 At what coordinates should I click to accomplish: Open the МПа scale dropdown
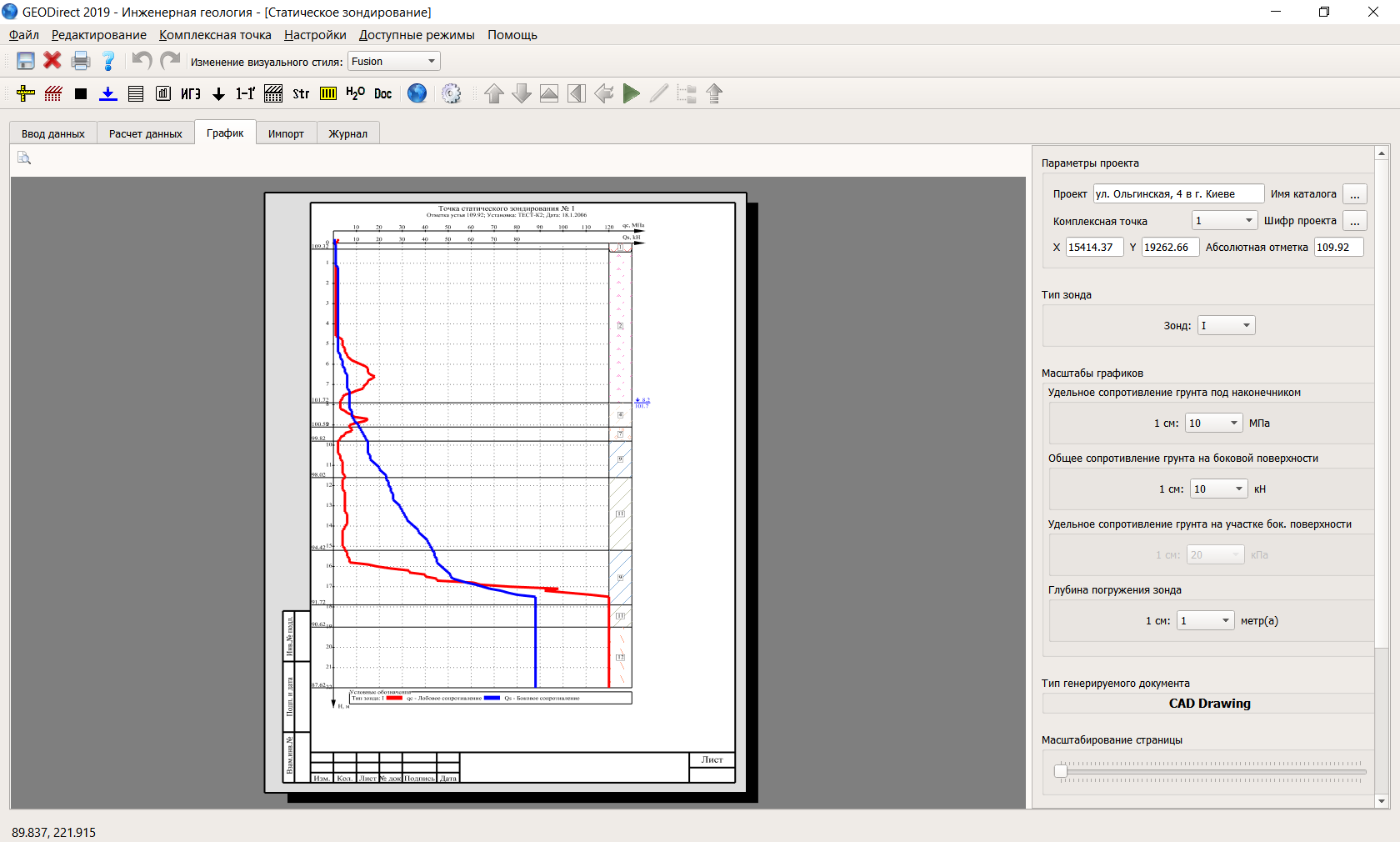[x=1214, y=423]
